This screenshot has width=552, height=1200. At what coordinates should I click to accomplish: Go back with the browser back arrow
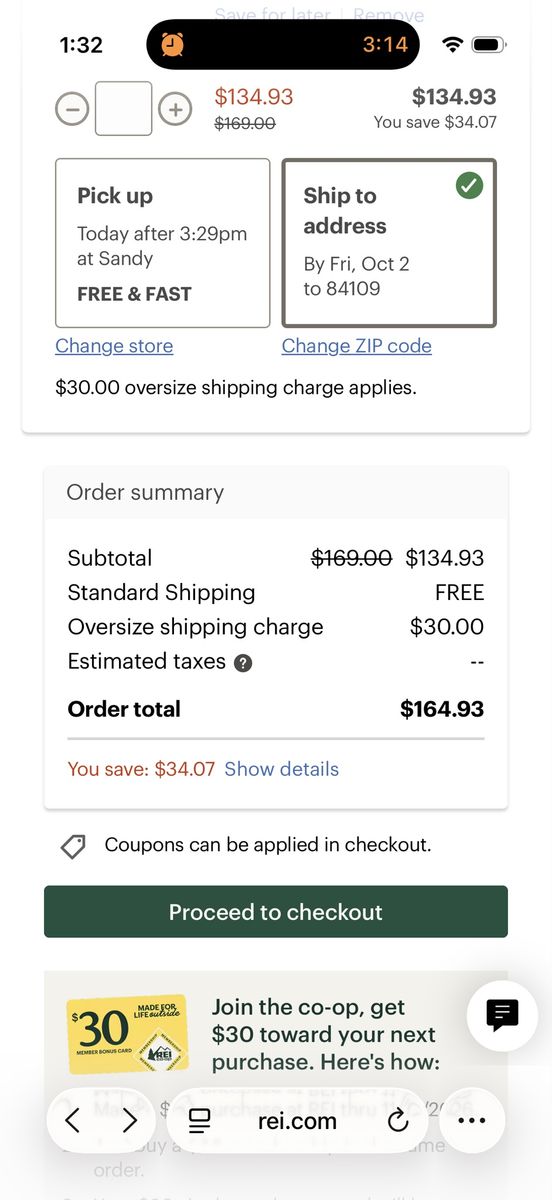click(72, 1121)
